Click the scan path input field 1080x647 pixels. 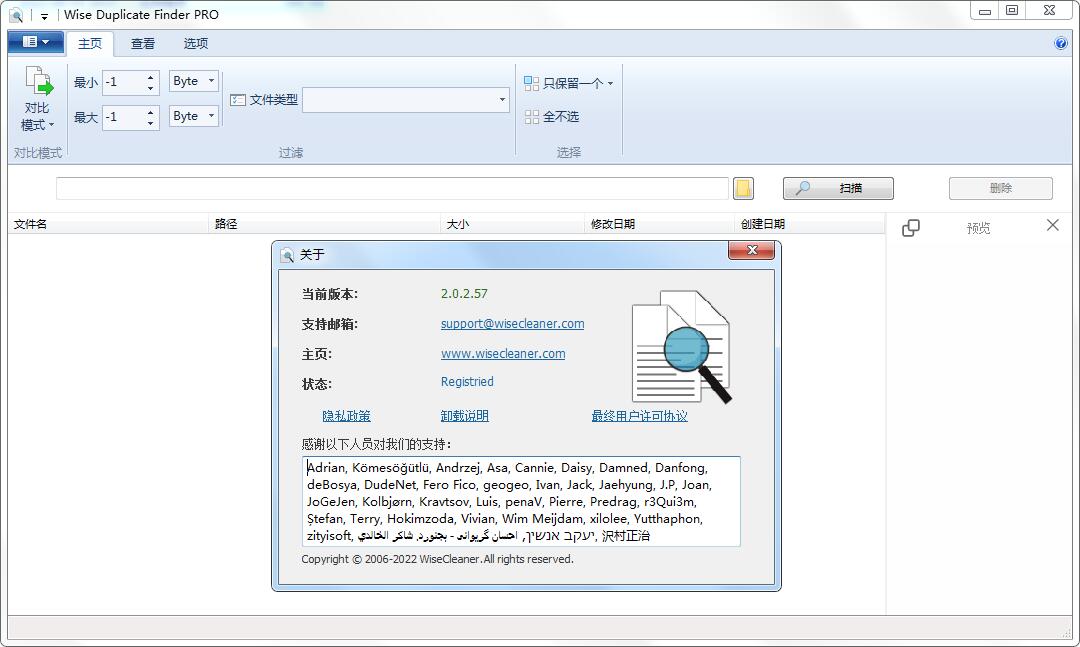(x=392, y=188)
